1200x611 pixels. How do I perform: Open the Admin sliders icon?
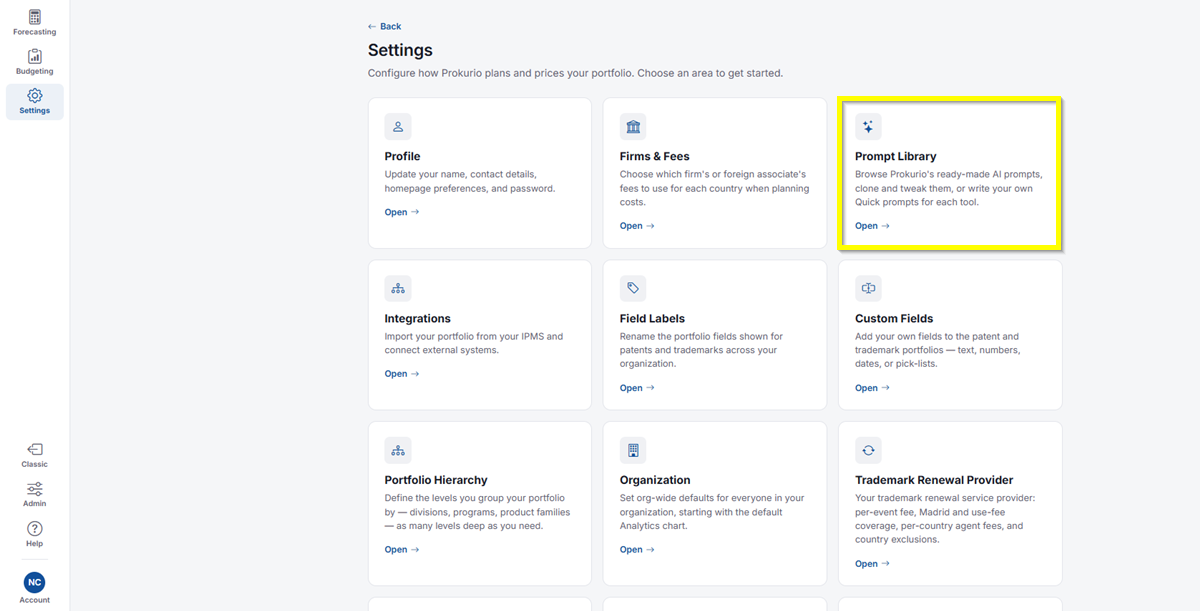pos(35,489)
